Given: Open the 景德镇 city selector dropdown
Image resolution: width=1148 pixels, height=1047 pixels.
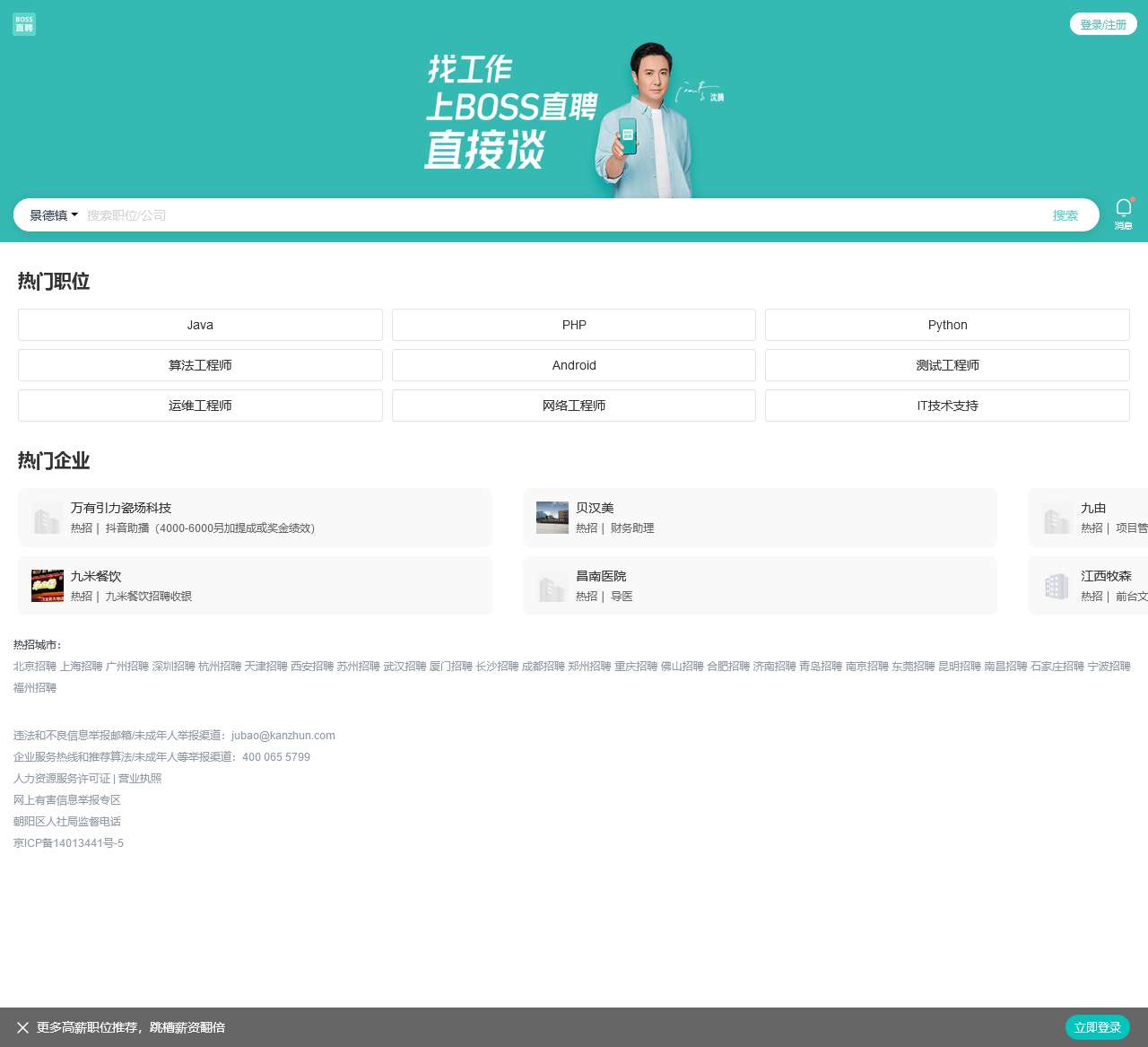Looking at the screenshot, I should point(47,214).
